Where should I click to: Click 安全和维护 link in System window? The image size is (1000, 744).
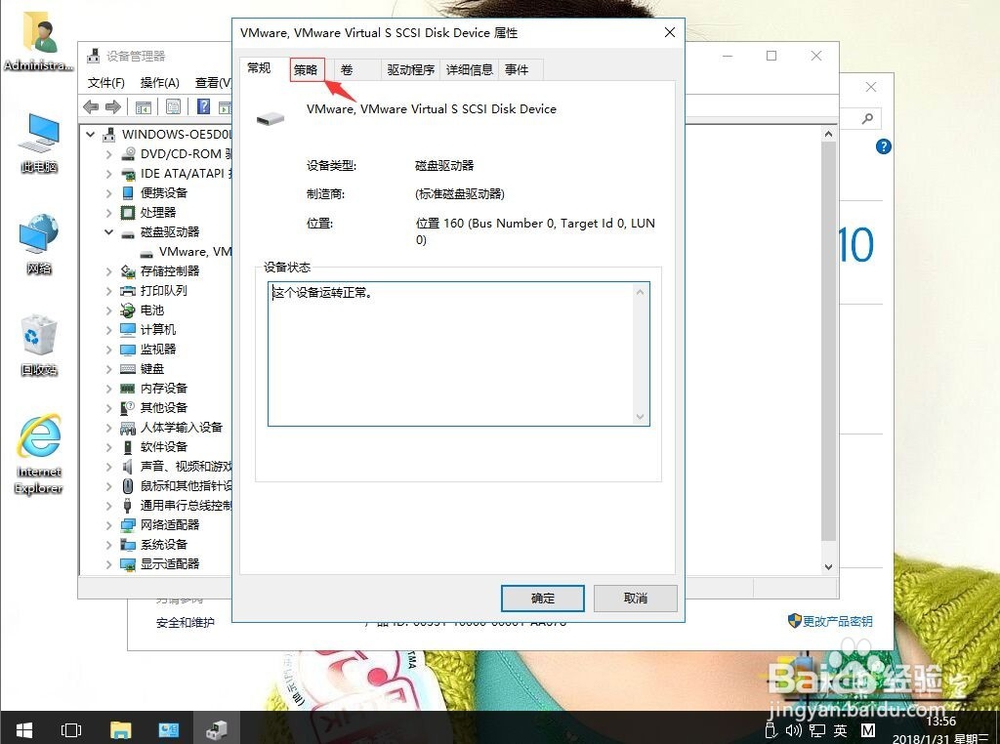point(186,622)
